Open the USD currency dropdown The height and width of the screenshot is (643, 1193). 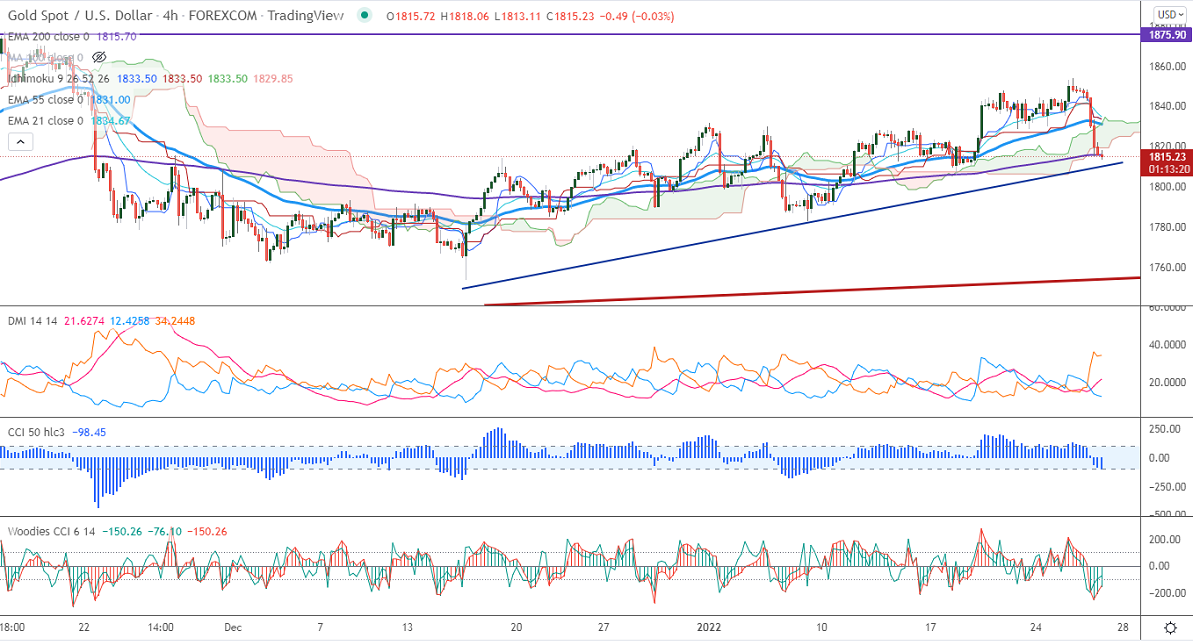[x=1169, y=15]
